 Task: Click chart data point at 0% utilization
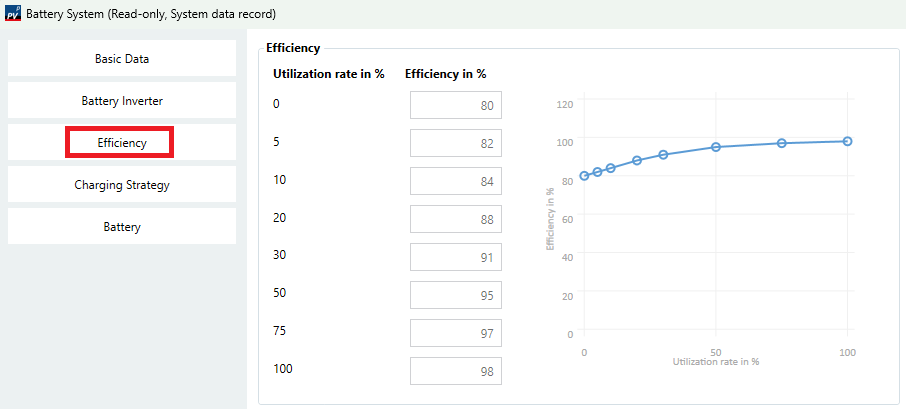[584, 176]
